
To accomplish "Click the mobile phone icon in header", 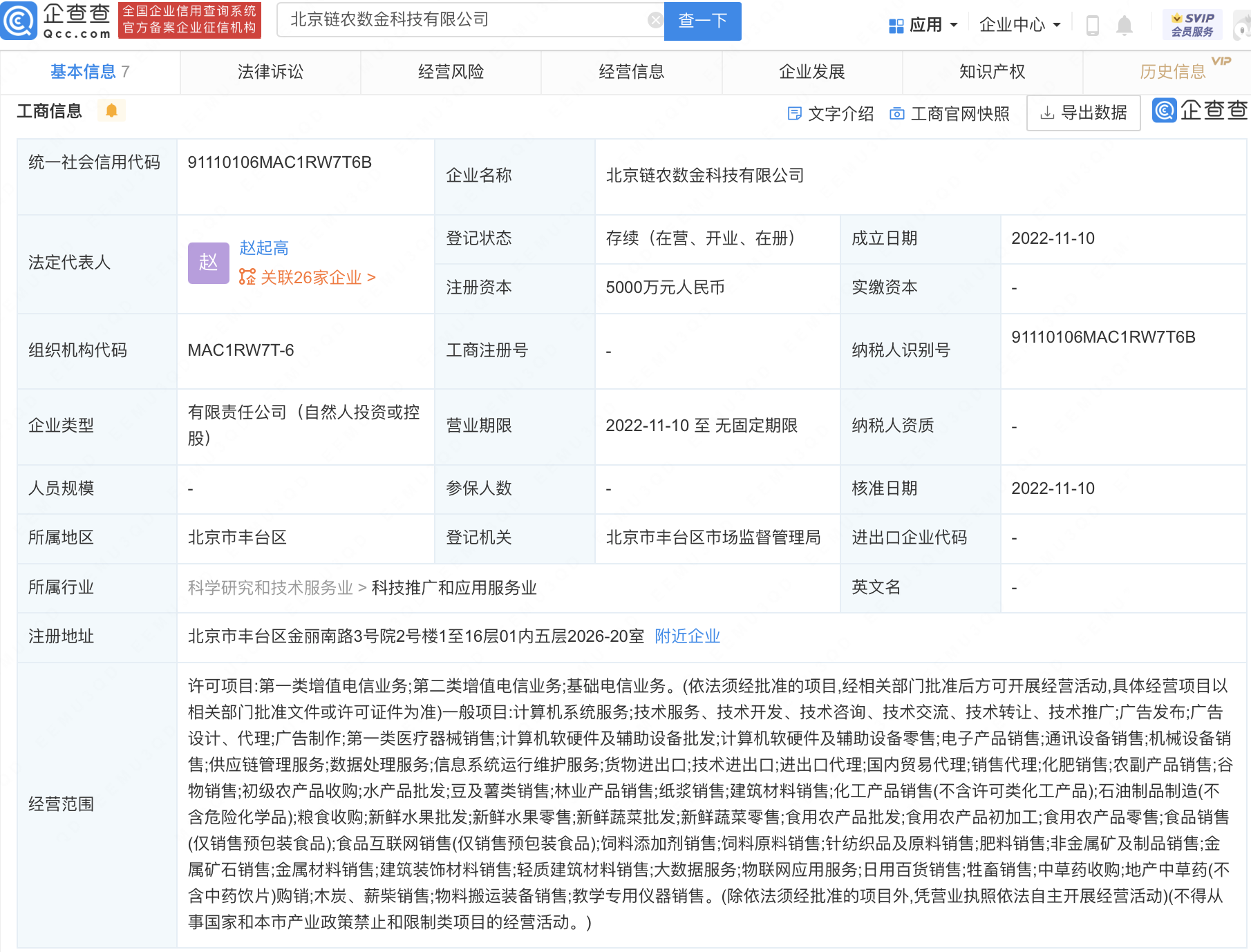I will (1093, 26).
